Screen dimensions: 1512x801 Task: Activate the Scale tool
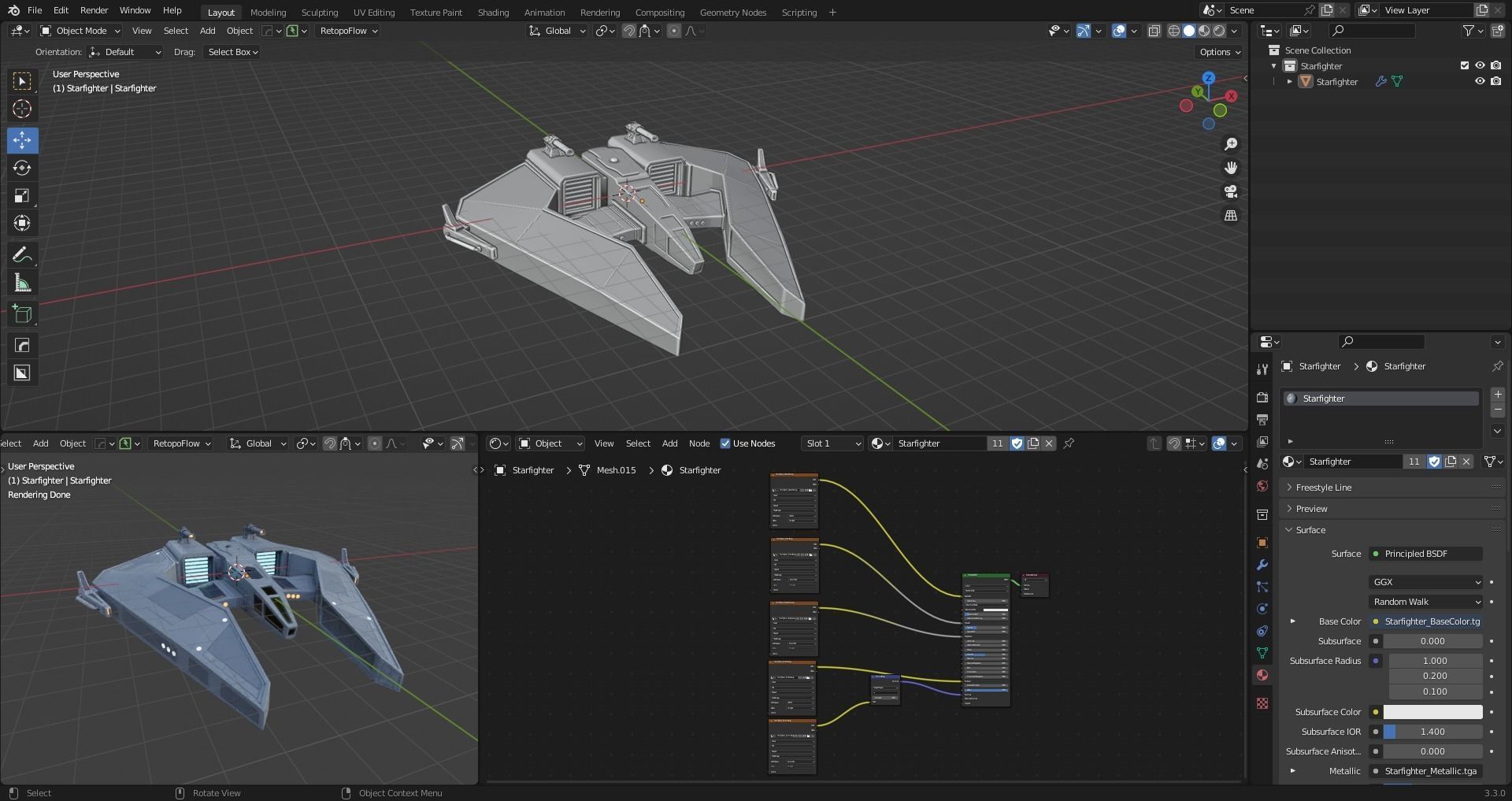[x=22, y=195]
